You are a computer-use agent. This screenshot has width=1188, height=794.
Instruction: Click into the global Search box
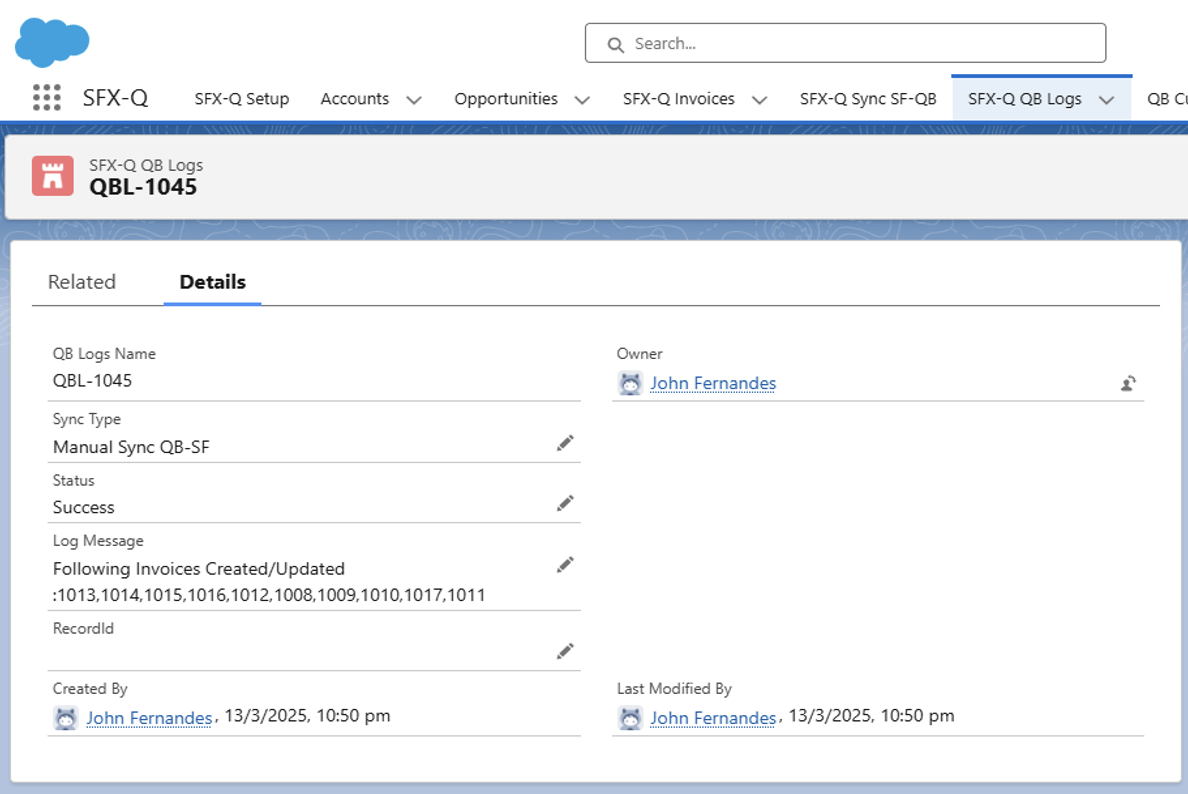[845, 44]
